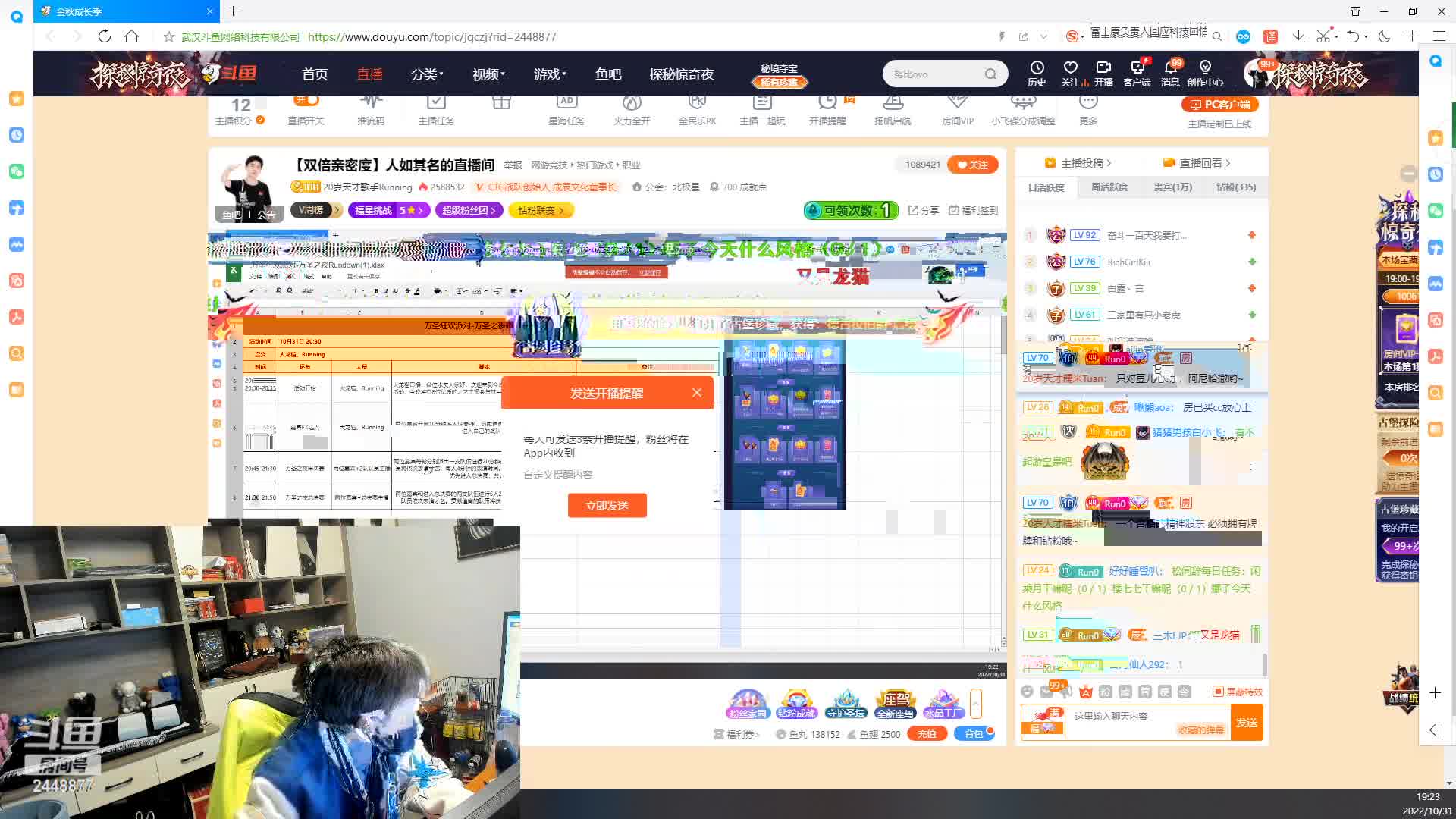Click the 发送 chat send button
The width and height of the screenshot is (1456, 819).
click(1247, 723)
